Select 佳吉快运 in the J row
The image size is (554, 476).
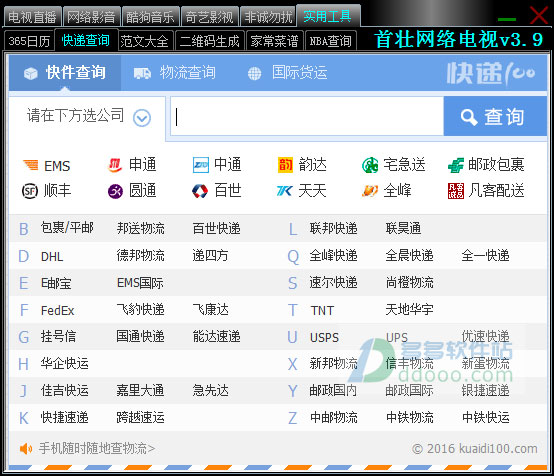point(64,390)
